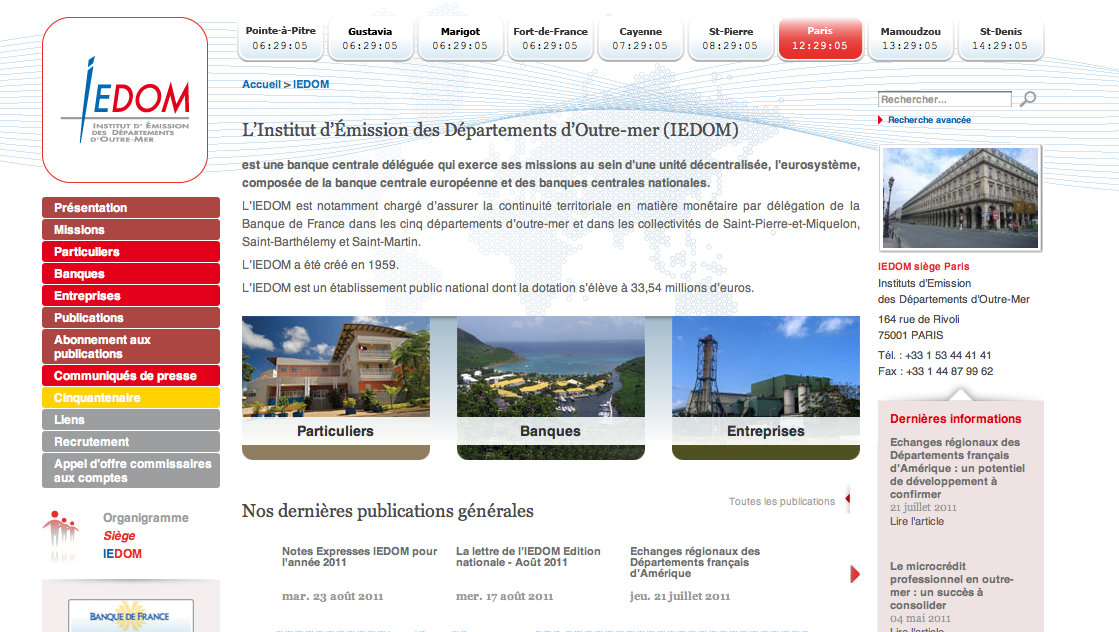Select Entreprises in the sidebar menu

pos(131,296)
